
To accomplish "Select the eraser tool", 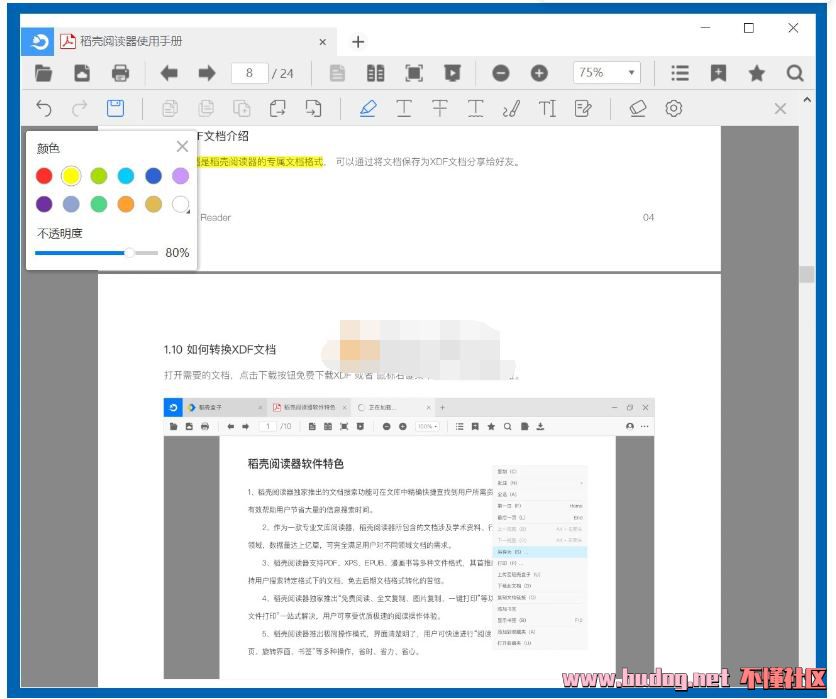I will tap(638, 108).
